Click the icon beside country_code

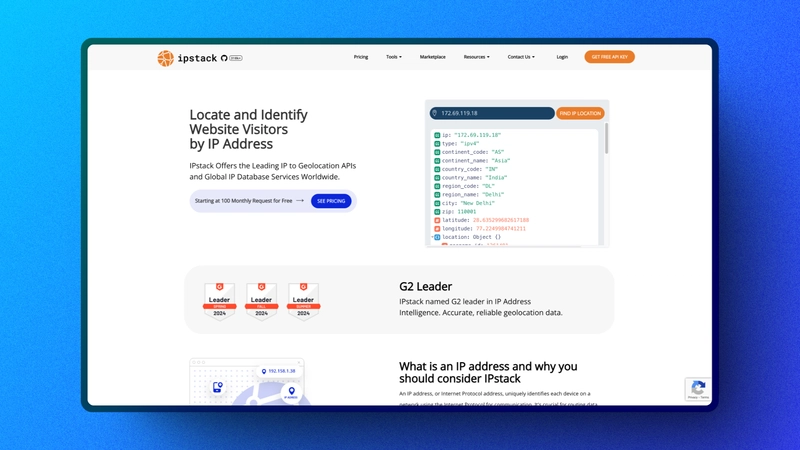tap(437, 169)
